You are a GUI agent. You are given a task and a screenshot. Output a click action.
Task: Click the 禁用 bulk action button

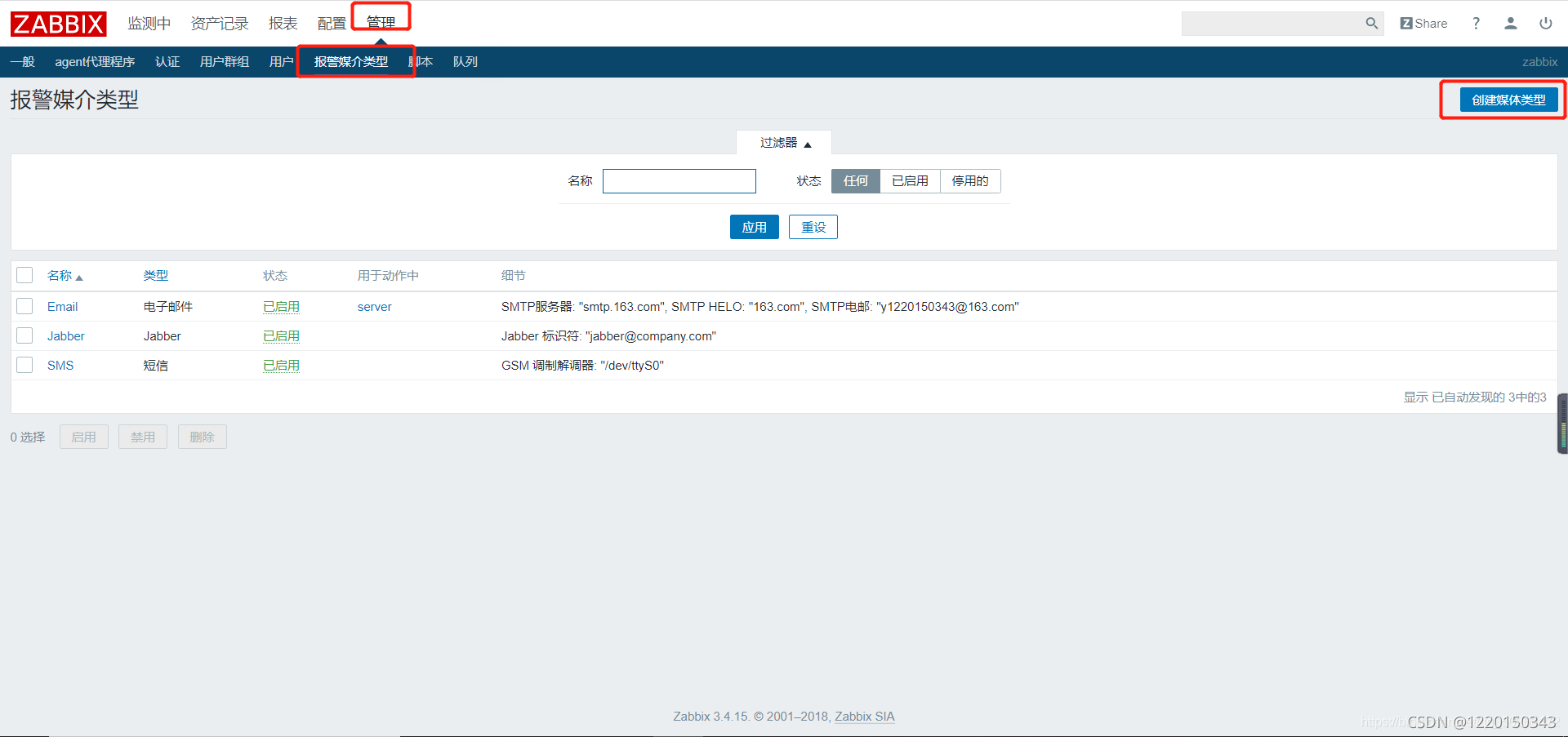pyautogui.click(x=143, y=437)
